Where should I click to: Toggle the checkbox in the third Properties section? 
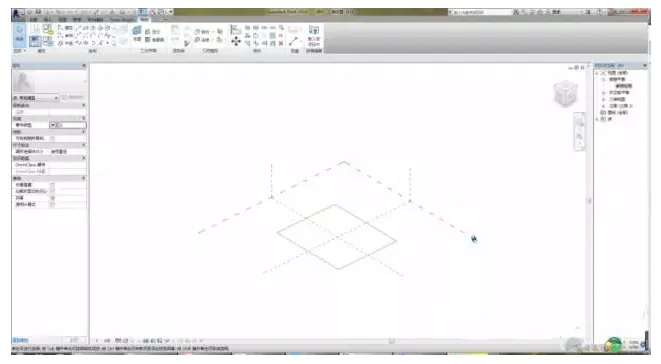click(x=52, y=138)
